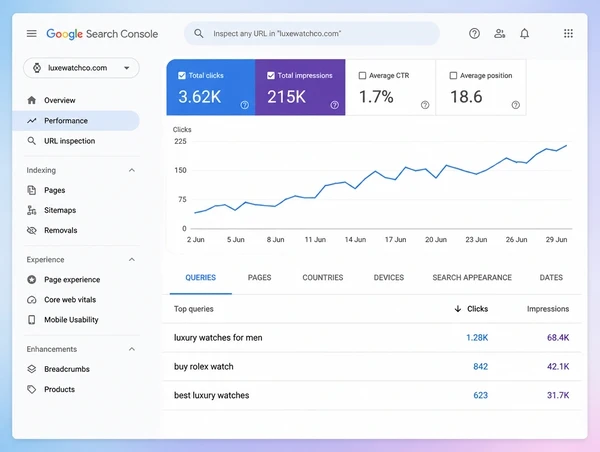Click the 68.4K impressions value
600x452 pixels.
558,338
